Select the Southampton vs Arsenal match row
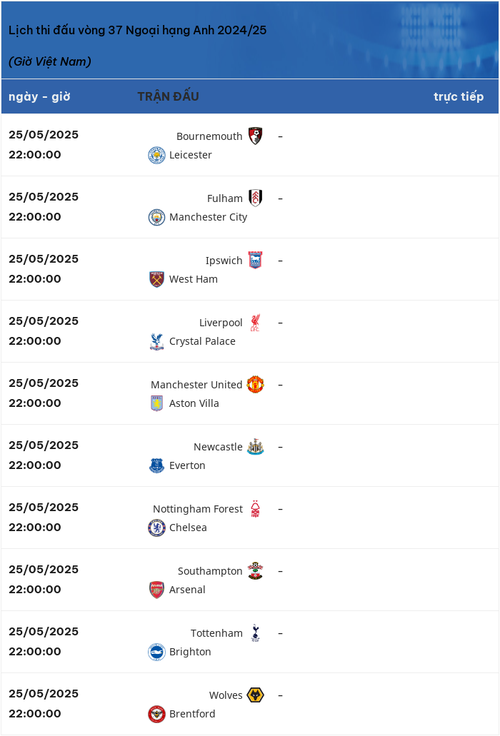 pyautogui.click(x=250, y=580)
